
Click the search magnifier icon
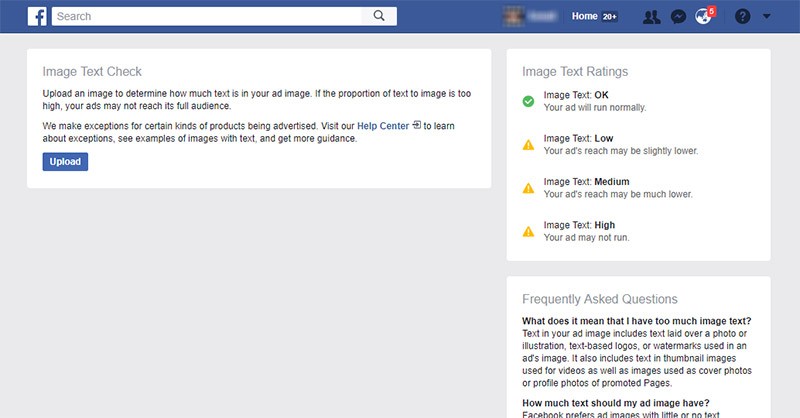click(x=379, y=16)
